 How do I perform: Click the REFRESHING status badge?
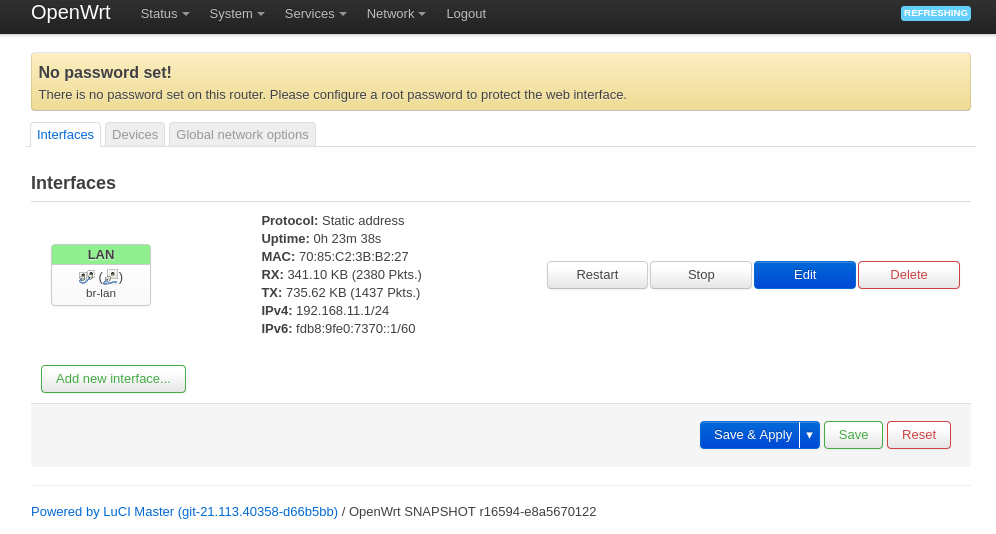click(935, 13)
